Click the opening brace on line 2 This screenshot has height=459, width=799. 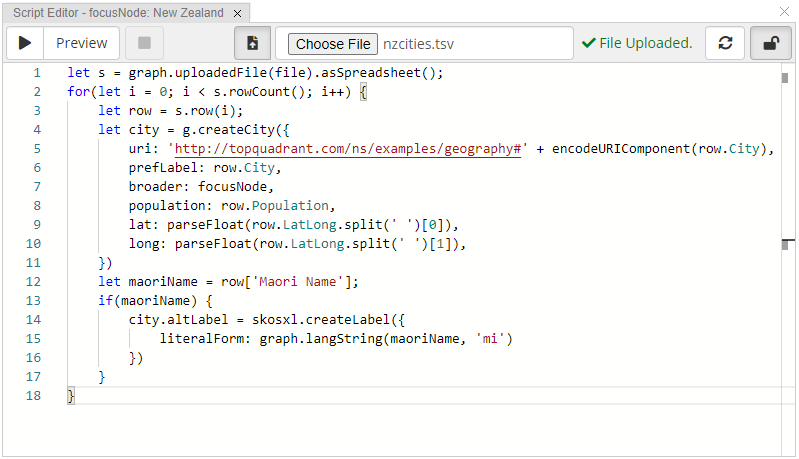pyautogui.click(x=363, y=92)
